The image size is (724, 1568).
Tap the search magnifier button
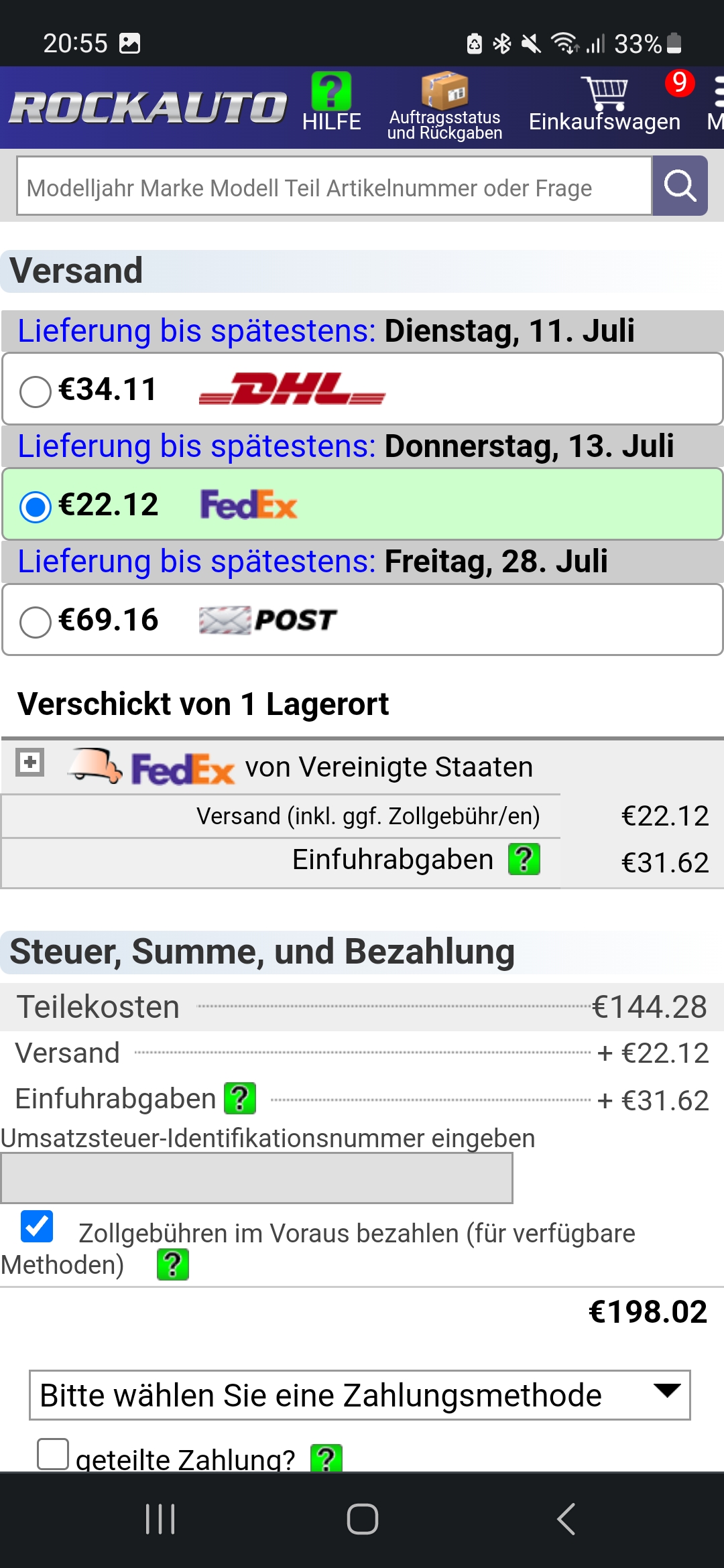680,186
